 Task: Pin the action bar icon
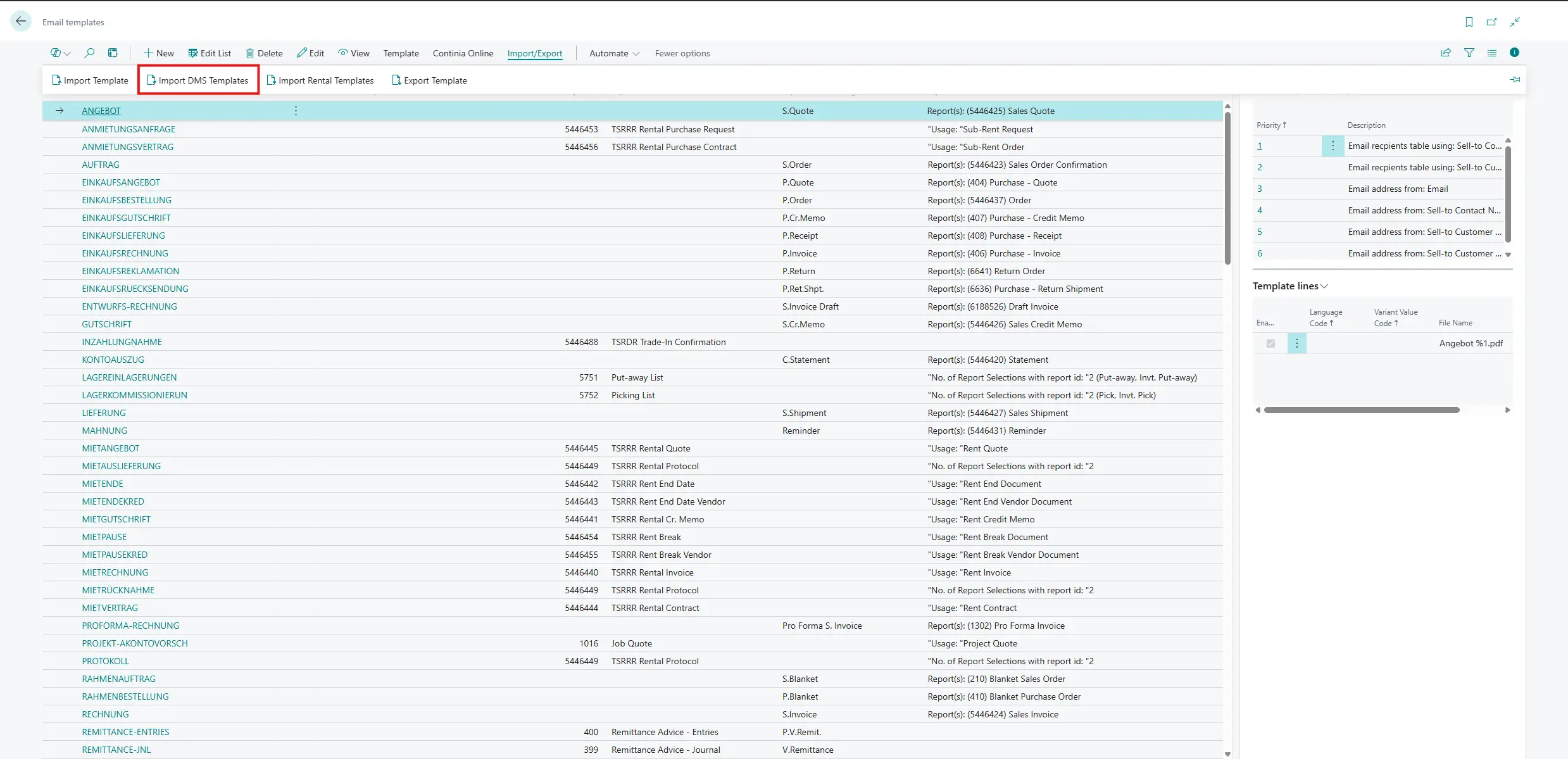pyautogui.click(x=1515, y=80)
